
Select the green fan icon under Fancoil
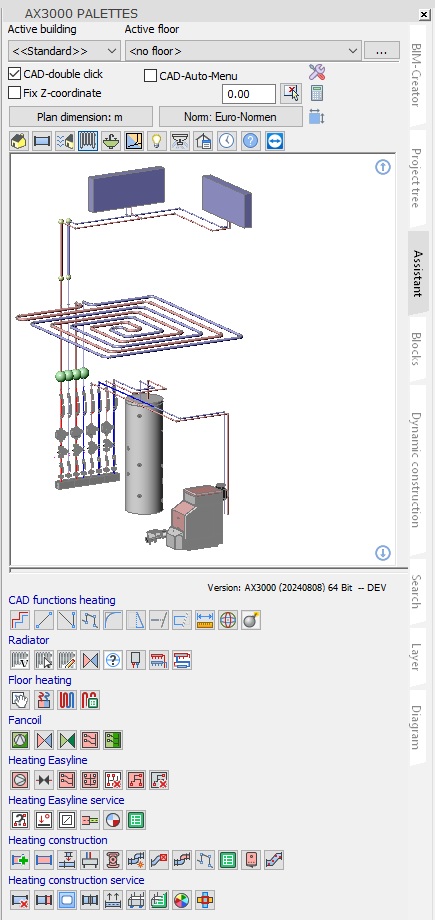pyautogui.click(x=19, y=740)
